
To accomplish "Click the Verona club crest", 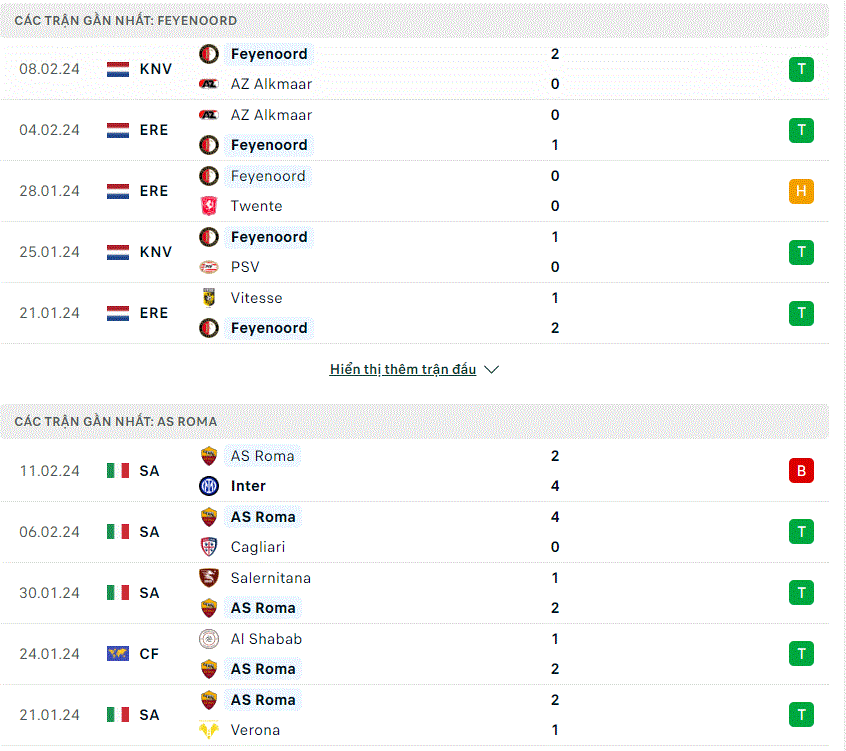I will (x=209, y=730).
